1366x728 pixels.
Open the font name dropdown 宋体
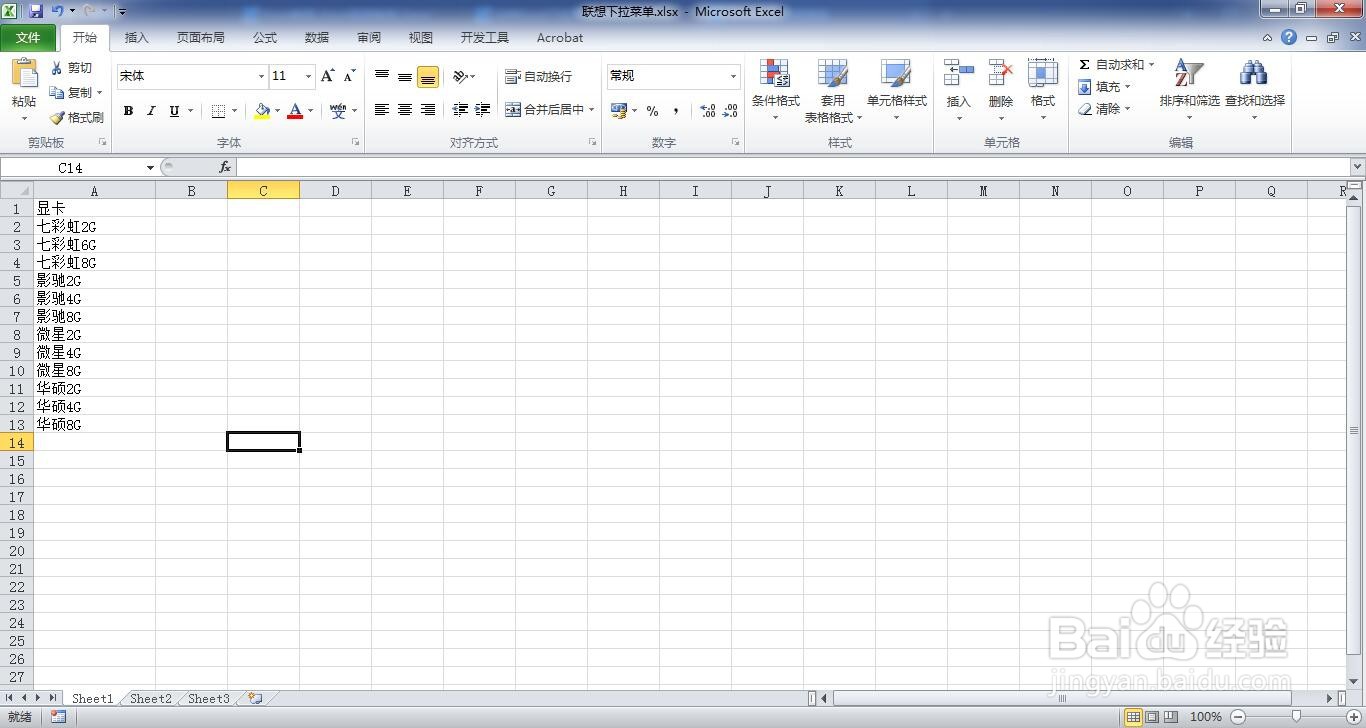coord(262,76)
